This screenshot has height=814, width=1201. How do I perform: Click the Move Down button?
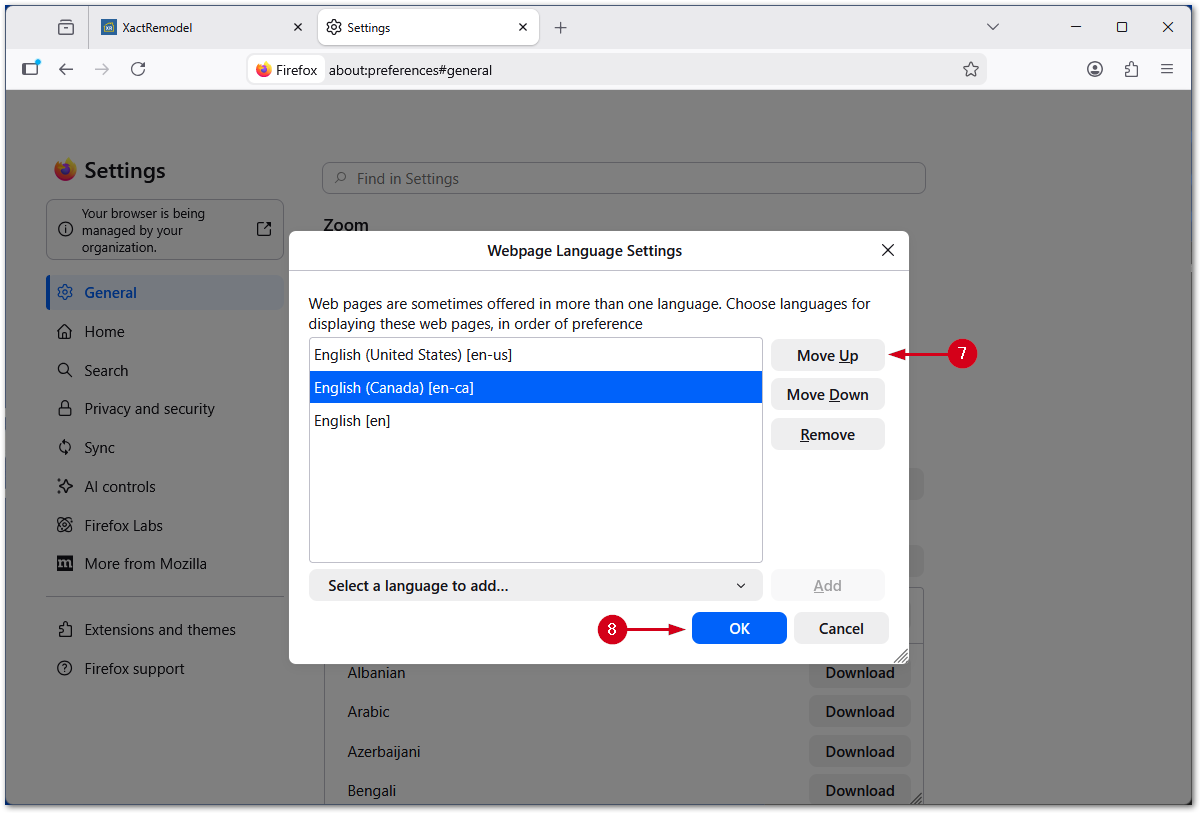click(827, 394)
